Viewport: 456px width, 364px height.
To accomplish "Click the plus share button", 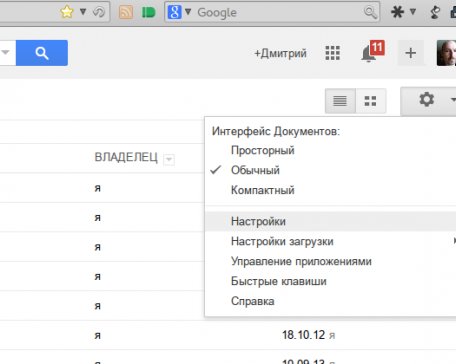I will (x=410, y=53).
